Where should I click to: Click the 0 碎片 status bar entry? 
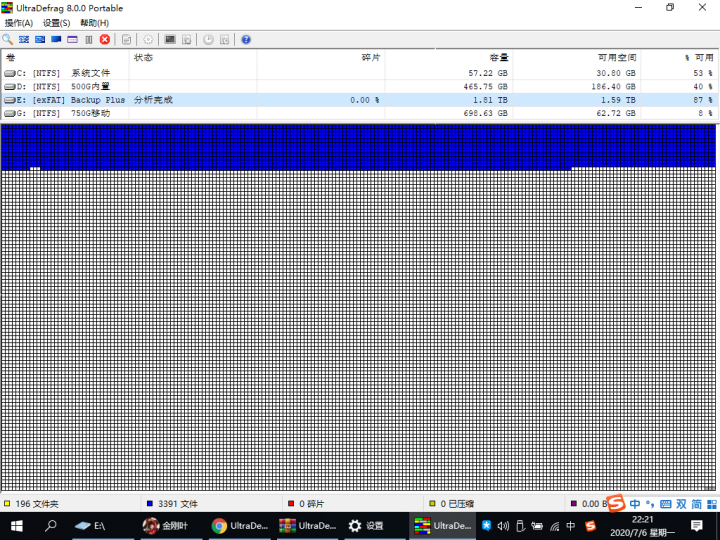click(311, 504)
